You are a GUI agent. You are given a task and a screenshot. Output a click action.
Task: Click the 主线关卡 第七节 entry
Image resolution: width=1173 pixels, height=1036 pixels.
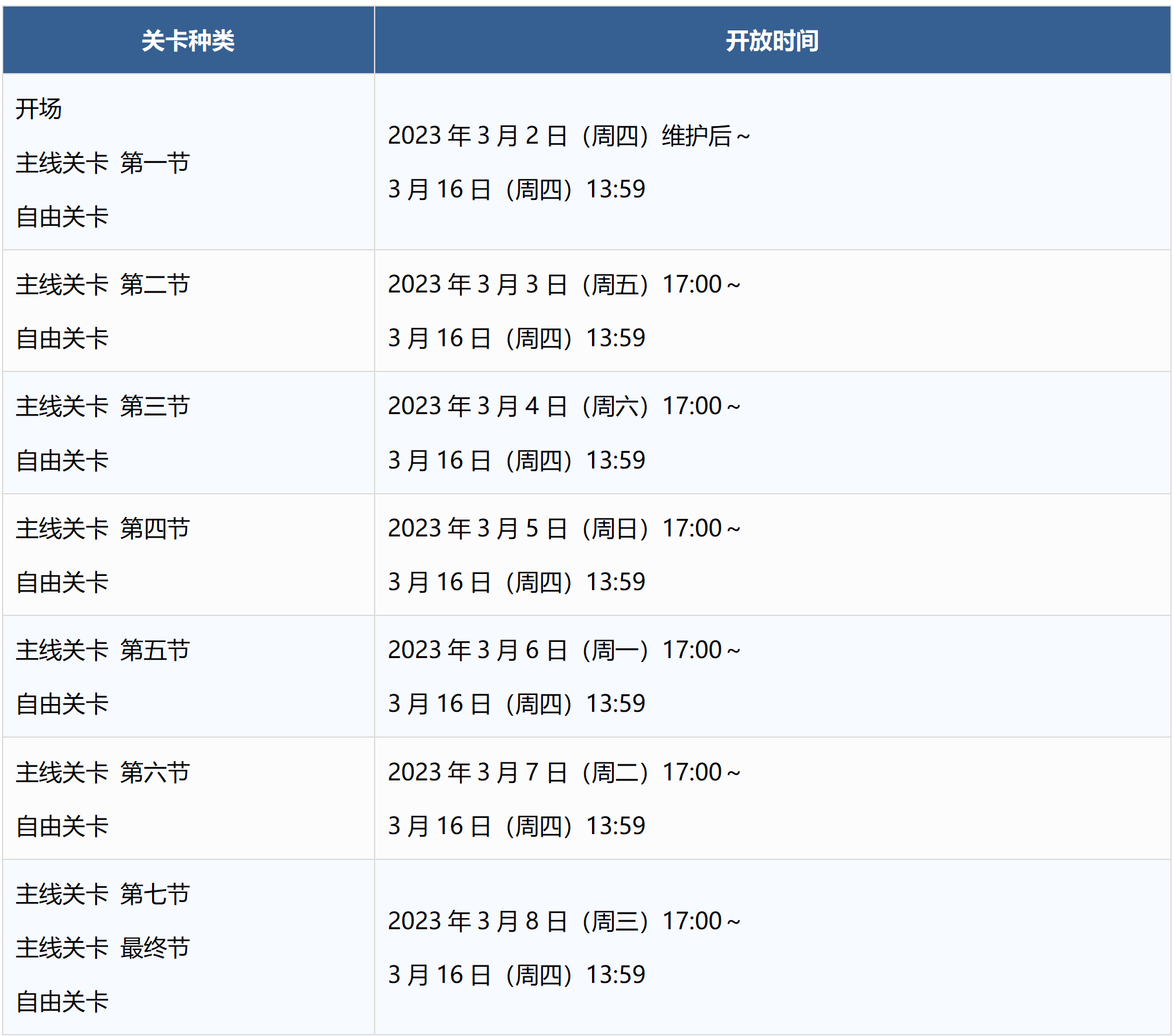tap(102, 894)
